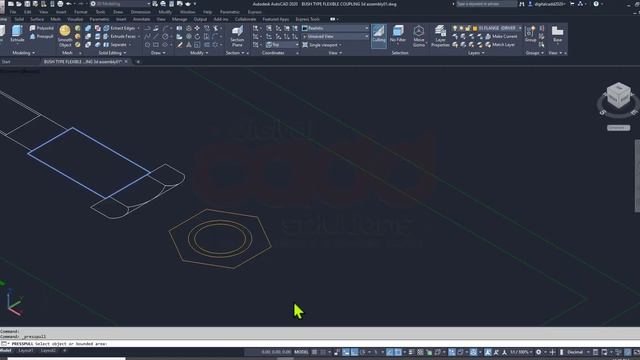This screenshot has width=640, height=360.
Task: Click the Smooth Object mesh tool
Action: pyautogui.click(x=65, y=36)
